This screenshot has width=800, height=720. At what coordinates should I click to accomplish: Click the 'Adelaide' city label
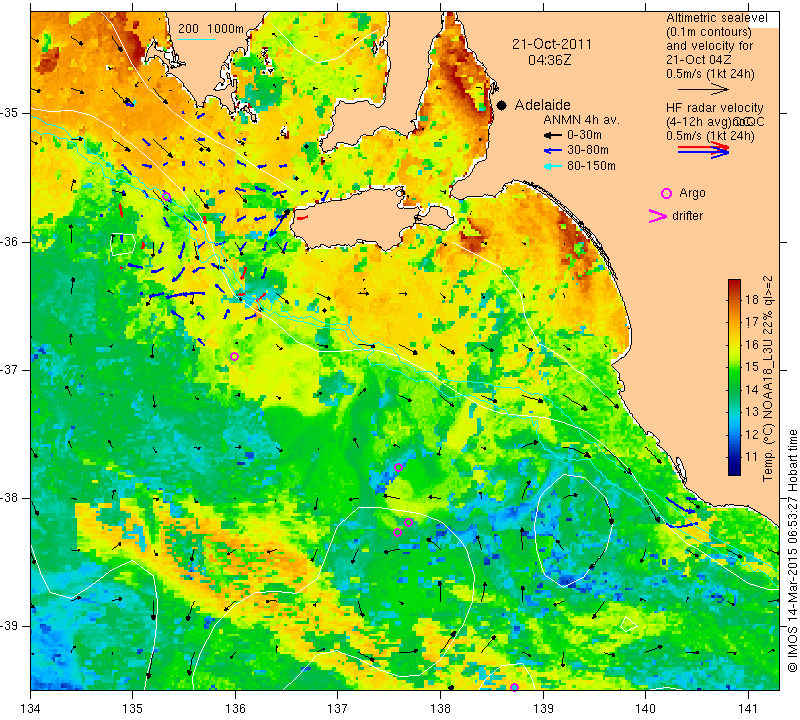542,105
